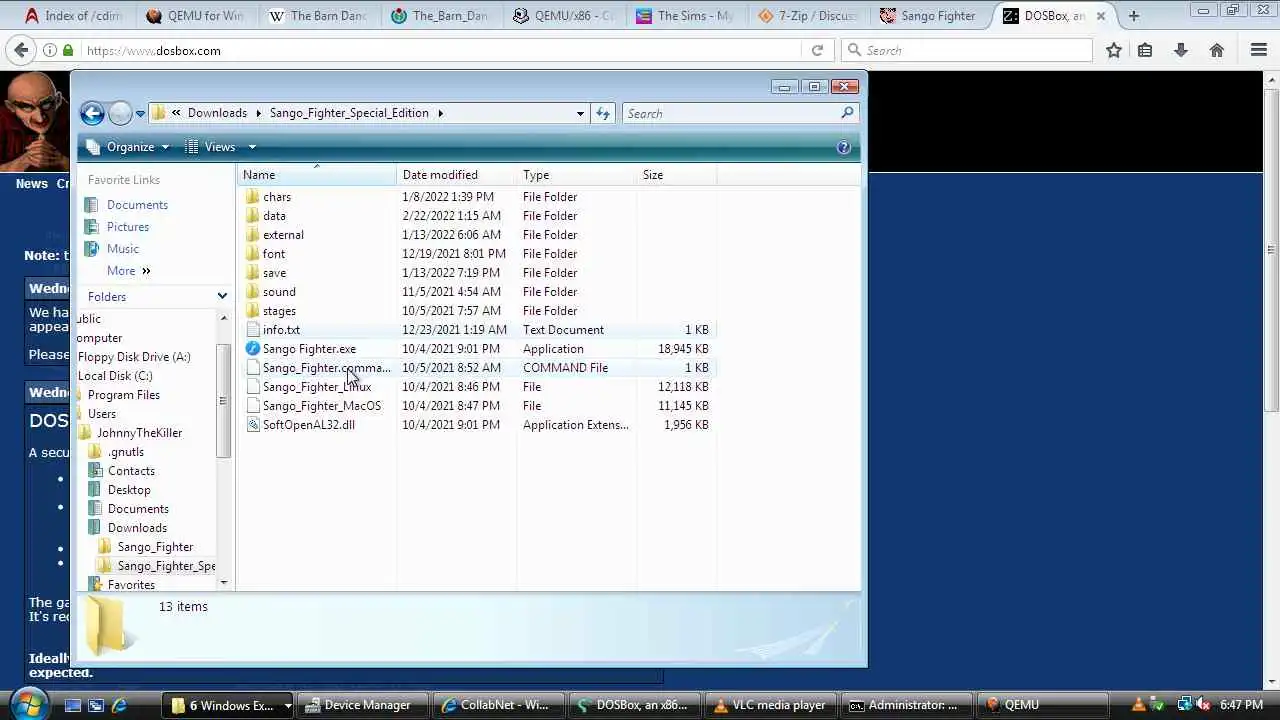1280x720 pixels.
Task: Click the browser bookmark star icon
Action: click(1113, 50)
